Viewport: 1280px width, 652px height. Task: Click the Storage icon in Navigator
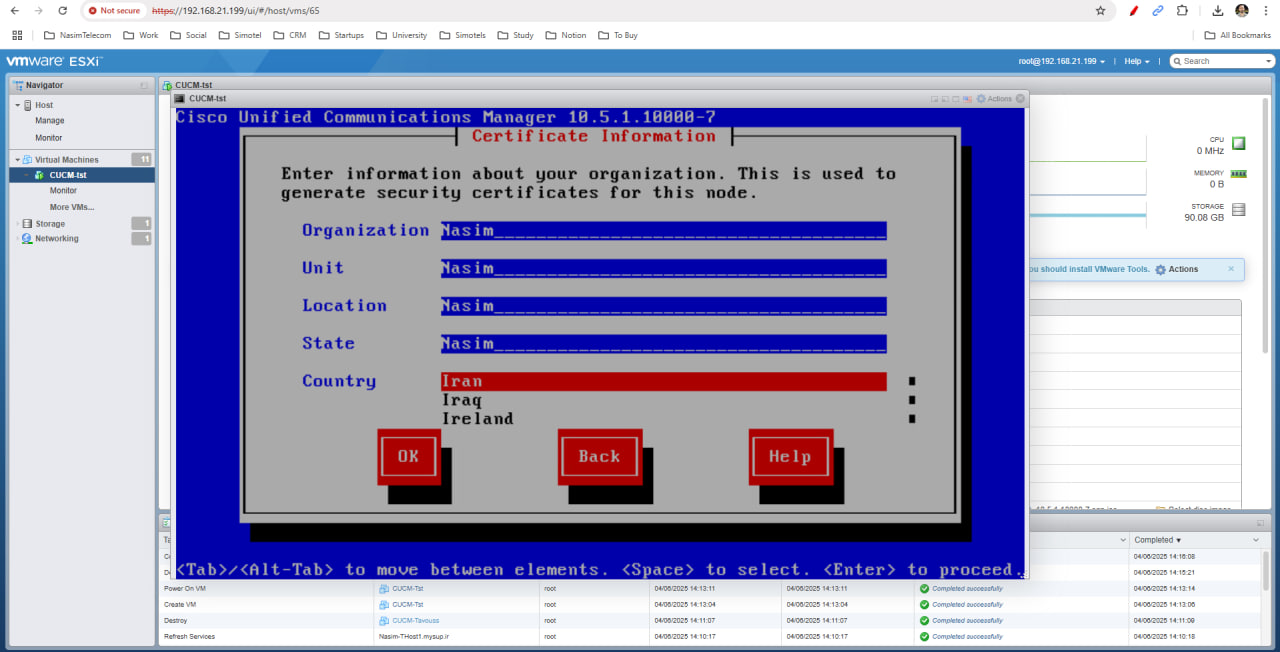pos(27,224)
